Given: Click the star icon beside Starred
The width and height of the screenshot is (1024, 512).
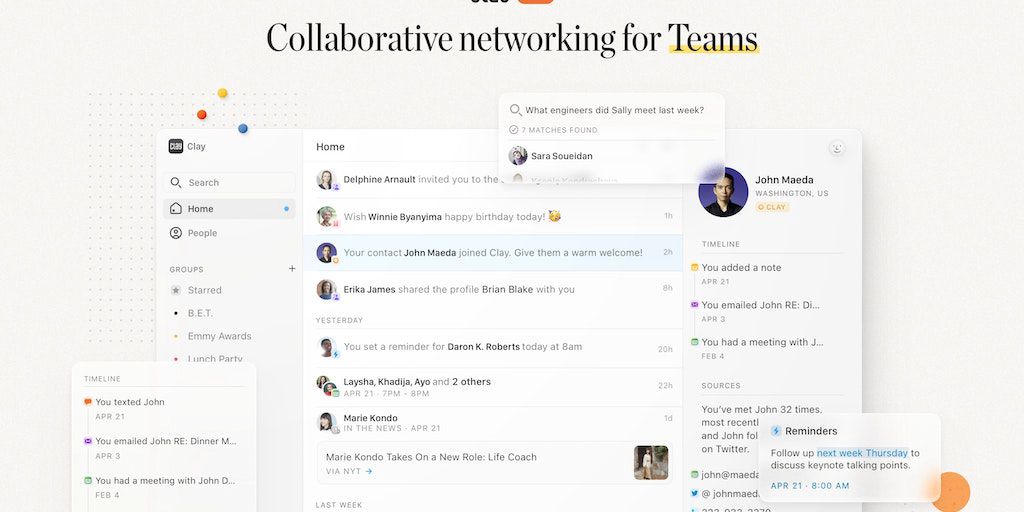Looking at the screenshot, I should point(176,290).
